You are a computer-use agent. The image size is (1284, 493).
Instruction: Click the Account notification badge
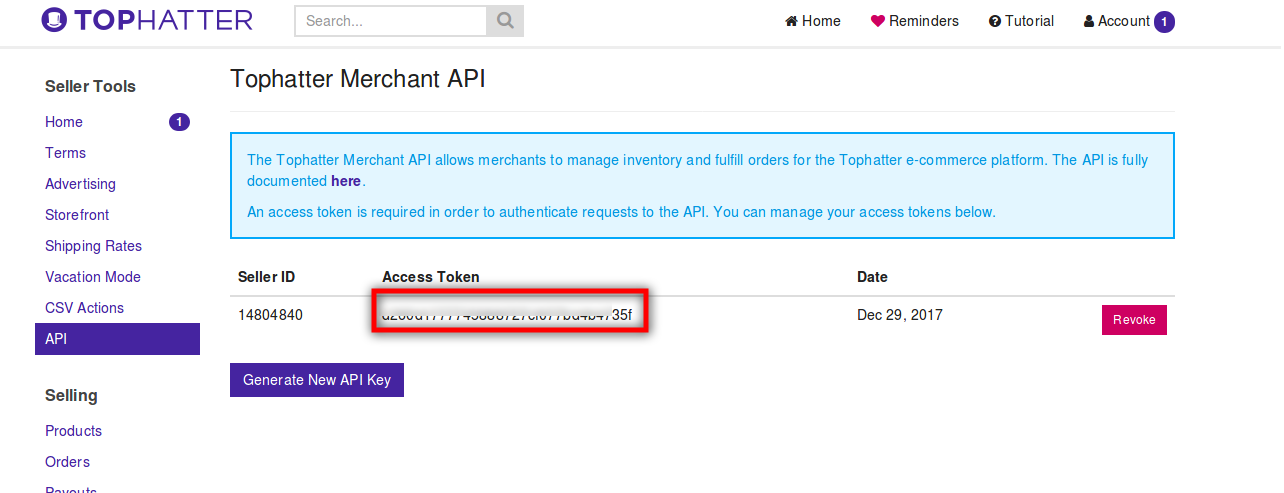pos(1164,22)
